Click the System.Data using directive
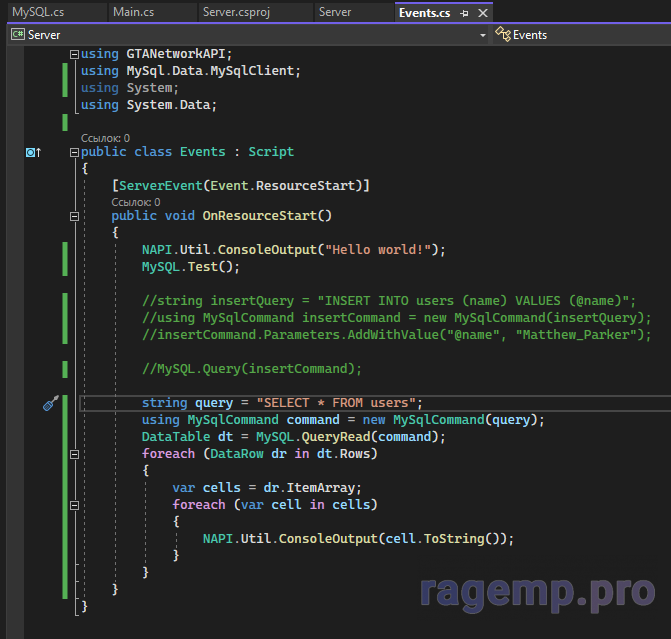The image size is (671, 639). coord(149,105)
